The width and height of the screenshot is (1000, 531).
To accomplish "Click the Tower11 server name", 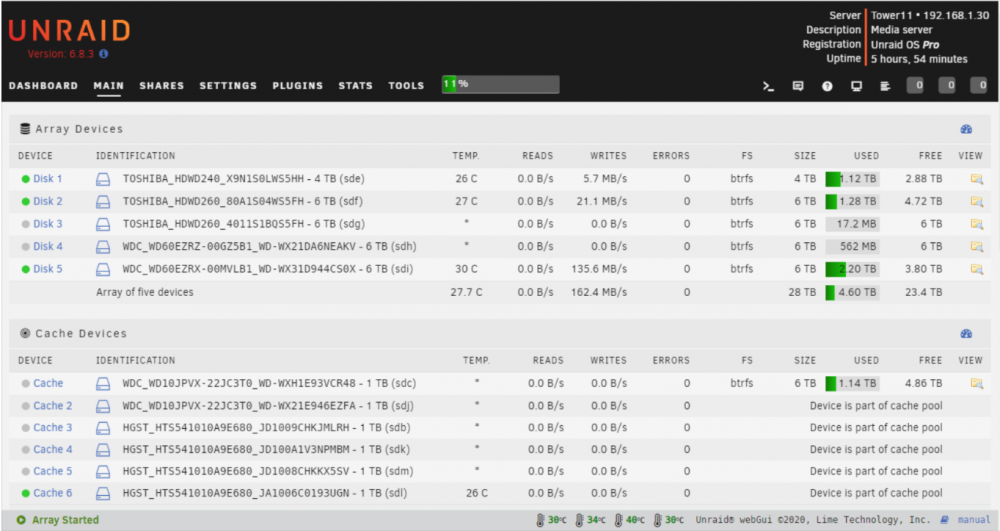I will pos(892,15).
